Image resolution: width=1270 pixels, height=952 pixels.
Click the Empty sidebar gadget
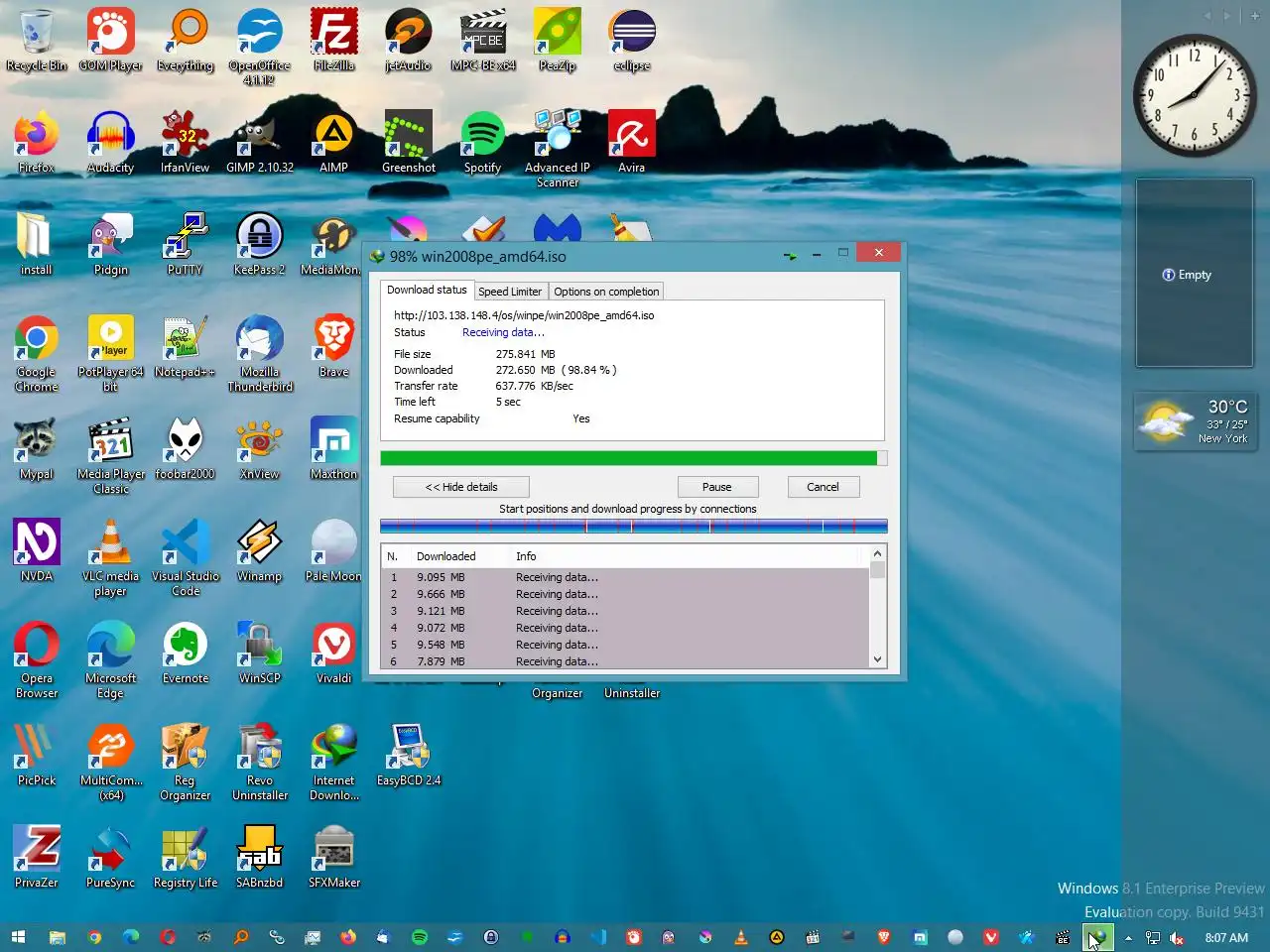click(1194, 274)
